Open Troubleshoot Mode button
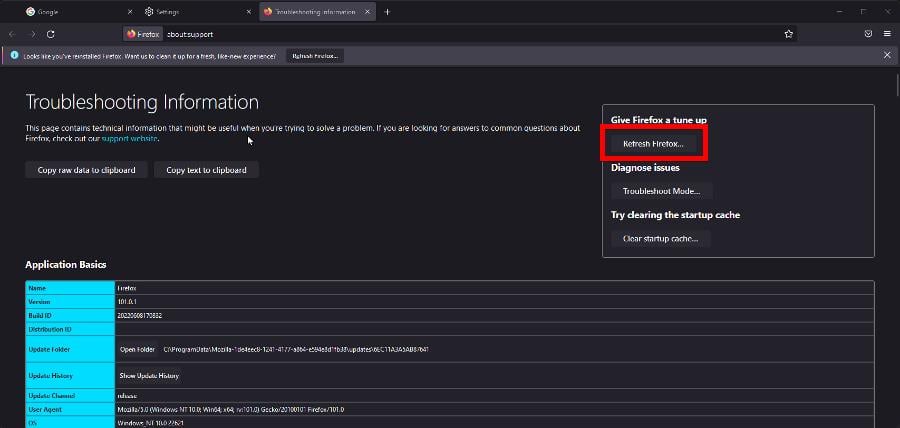 [661, 191]
